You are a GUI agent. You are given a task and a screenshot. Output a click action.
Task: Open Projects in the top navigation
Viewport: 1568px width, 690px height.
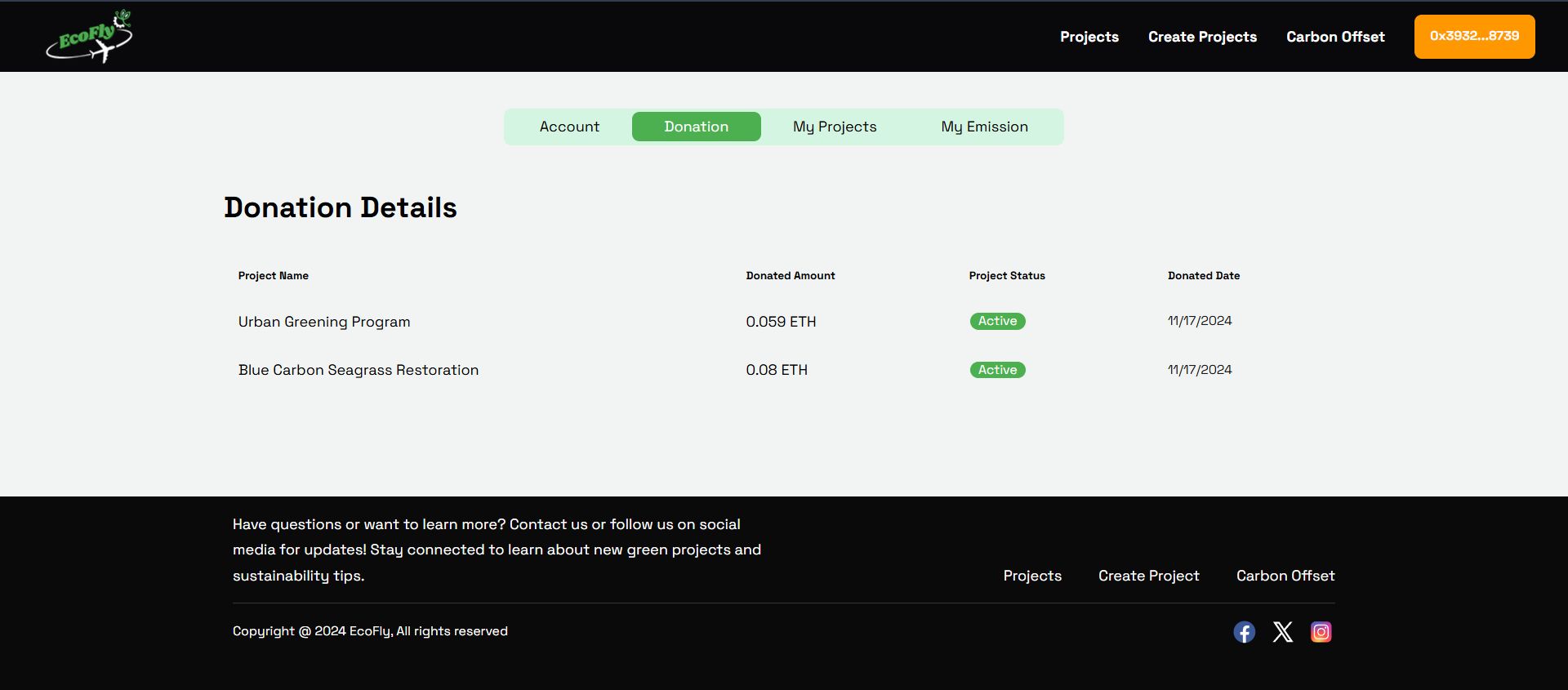[1089, 37]
